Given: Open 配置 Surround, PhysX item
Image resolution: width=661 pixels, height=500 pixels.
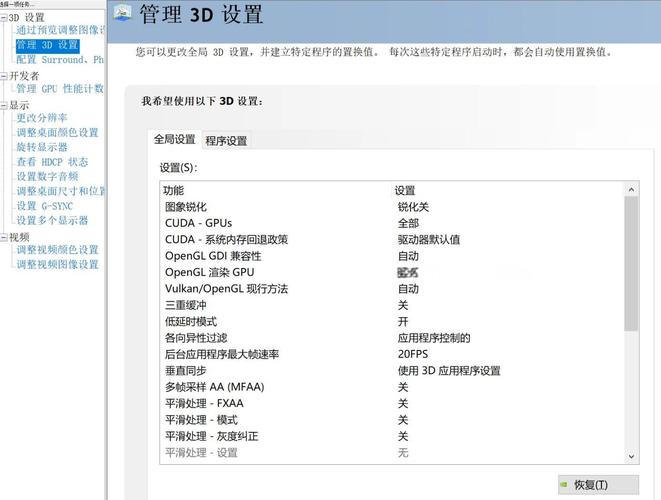Looking at the screenshot, I should click(x=60, y=60).
